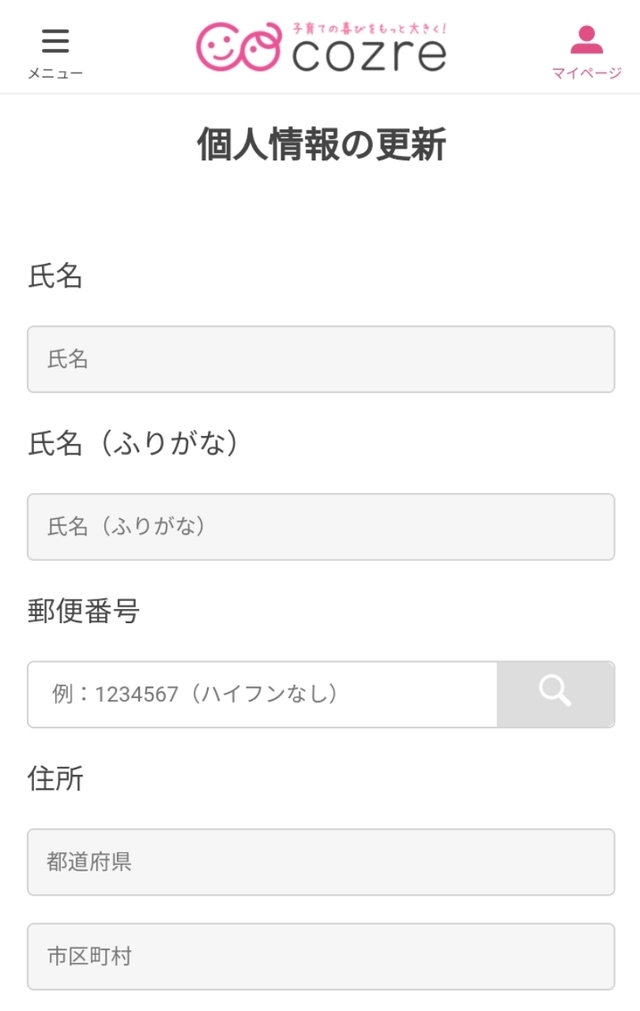Image resolution: width=640 pixels, height=1011 pixels.
Task: Focus the 氏名（ふりがな） input field
Action: point(320,526)
